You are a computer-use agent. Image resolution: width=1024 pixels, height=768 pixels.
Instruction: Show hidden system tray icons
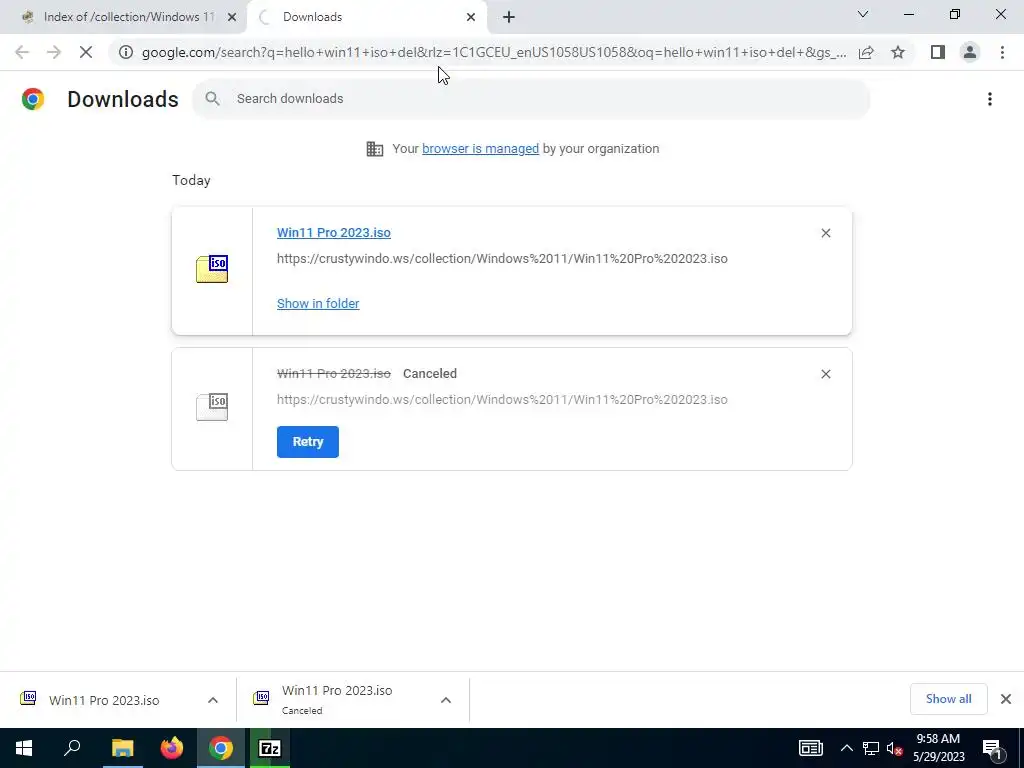tap(846, 748)
